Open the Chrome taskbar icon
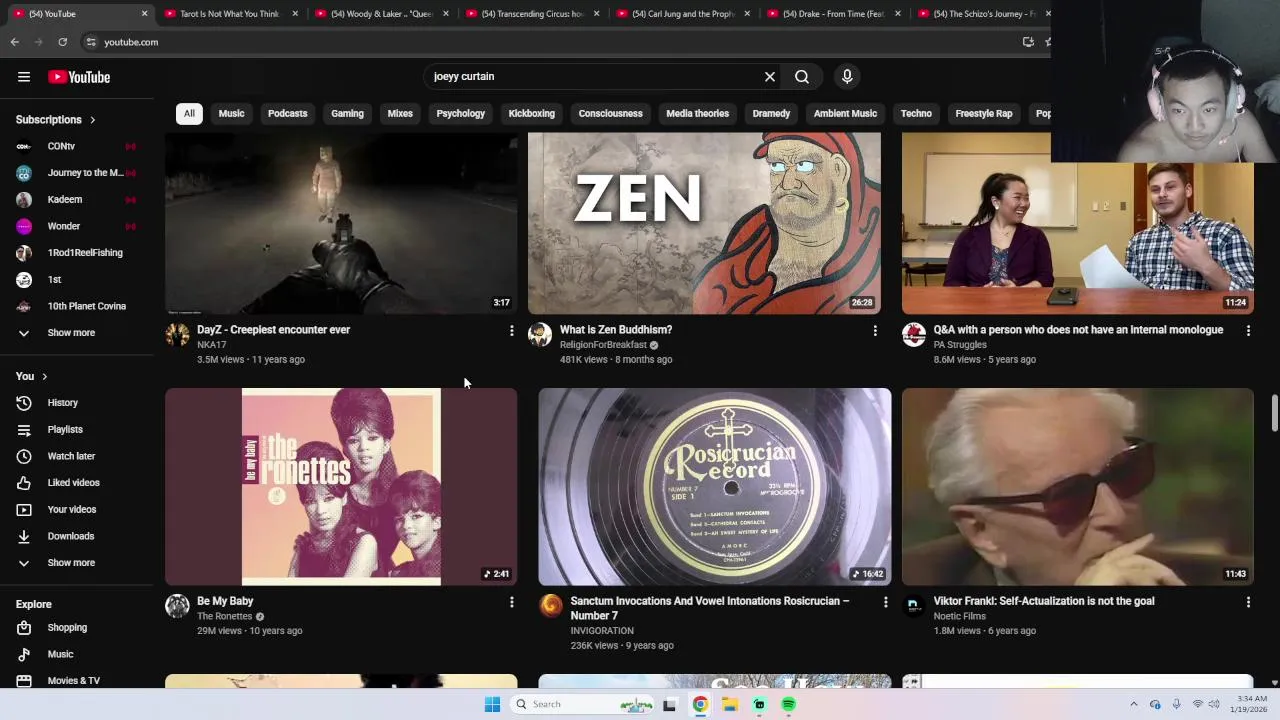 pyautogui.click(x=700, y=705)
